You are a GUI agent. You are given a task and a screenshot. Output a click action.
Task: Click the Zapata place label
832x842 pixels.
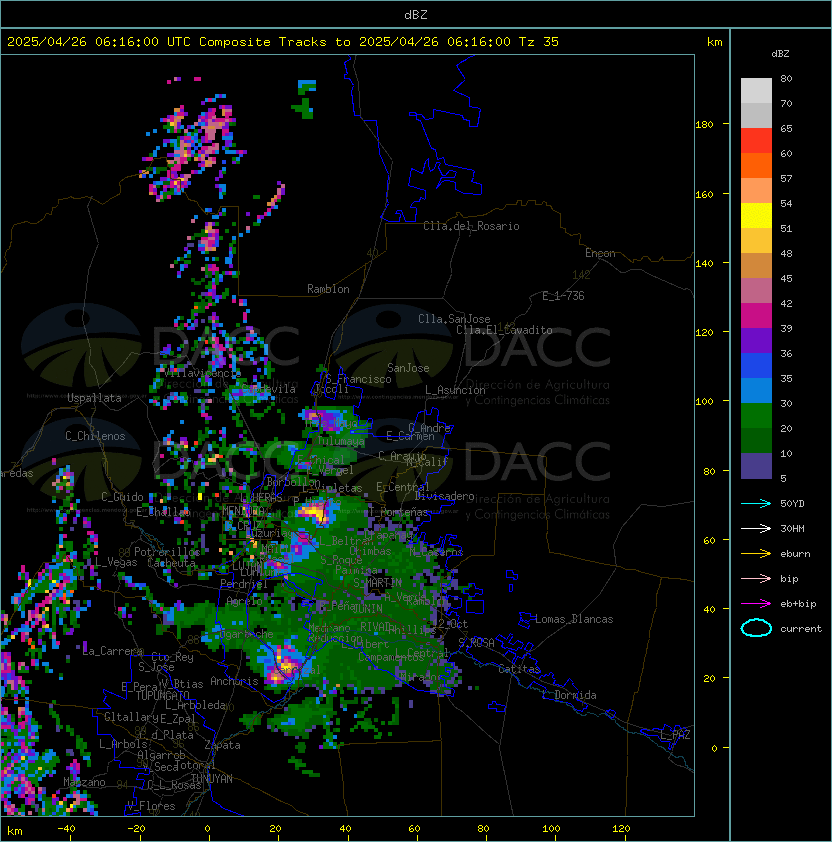(x=222, y=745)
